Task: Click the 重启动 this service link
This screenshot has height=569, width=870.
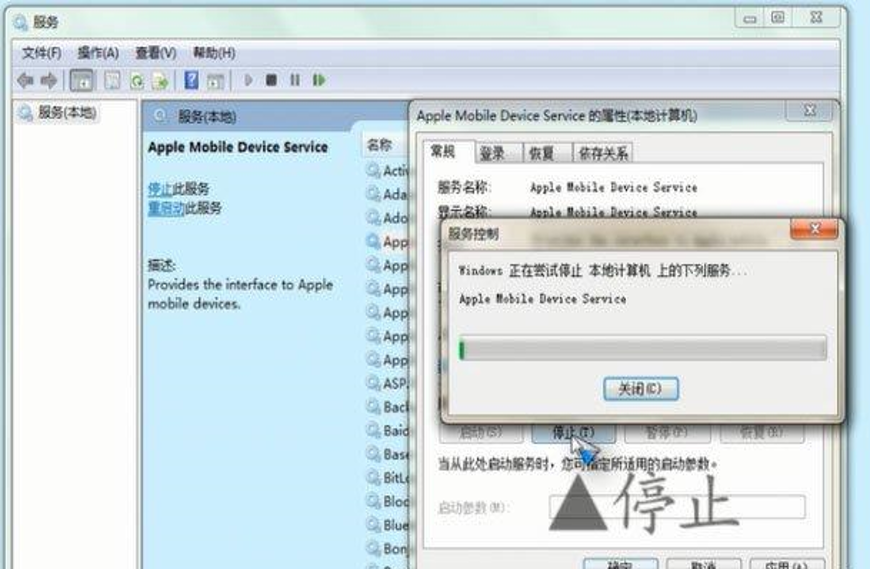Action: click(166, 208)
